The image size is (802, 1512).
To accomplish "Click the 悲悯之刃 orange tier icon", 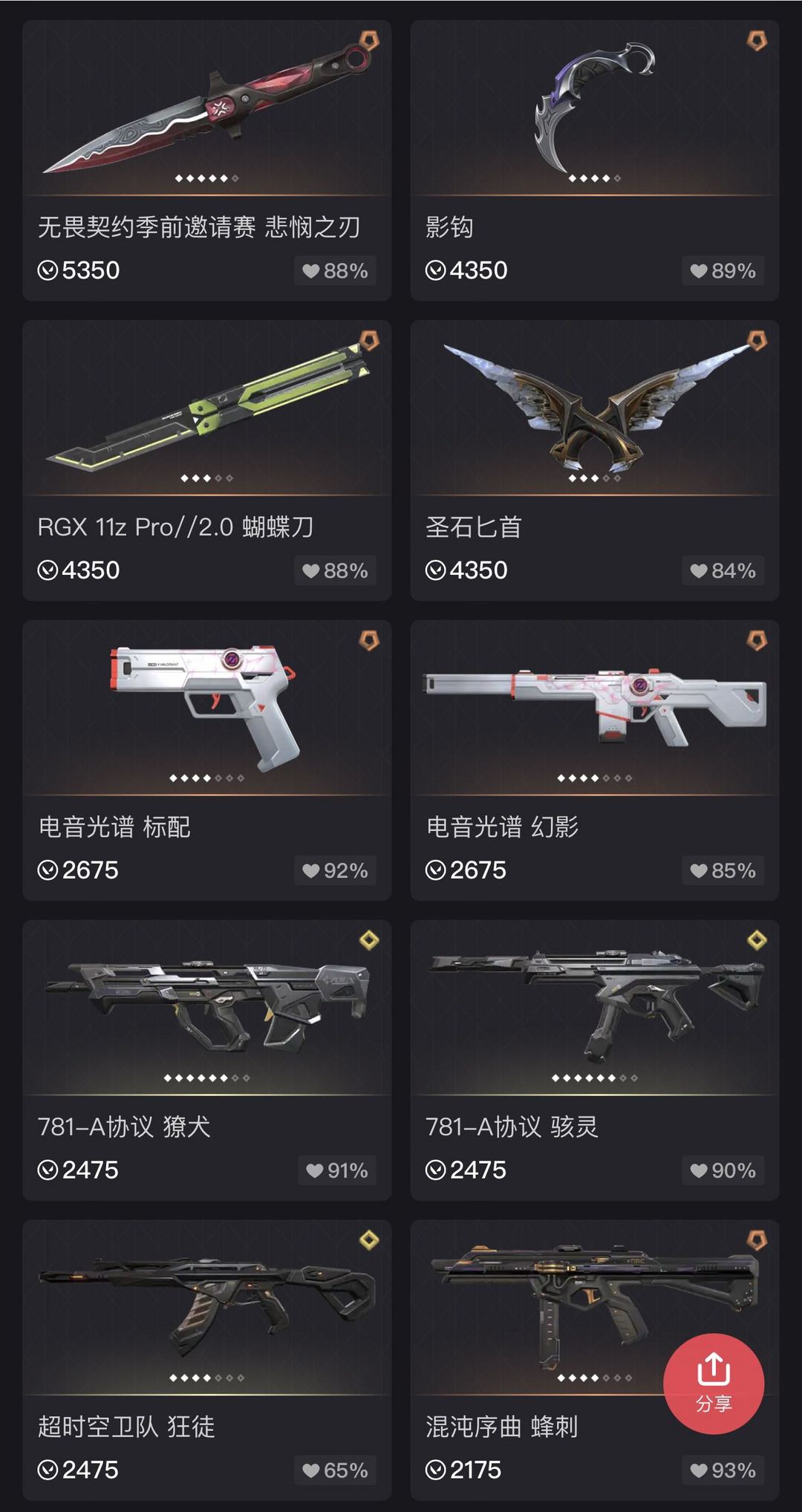I will click(x=369, y=41).
